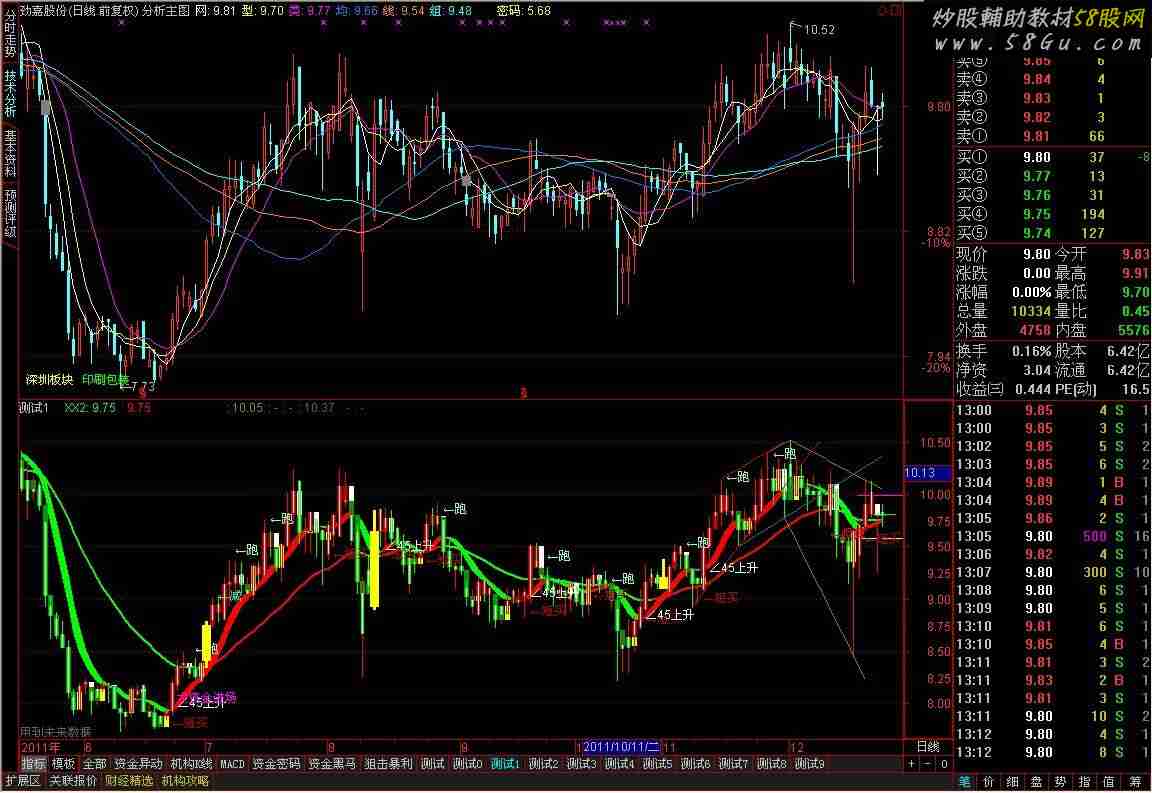Select the 盘 button in bottom-right bar
Image resolution: width=1152 pixels, height=793 pixels.
point(1038,781)
